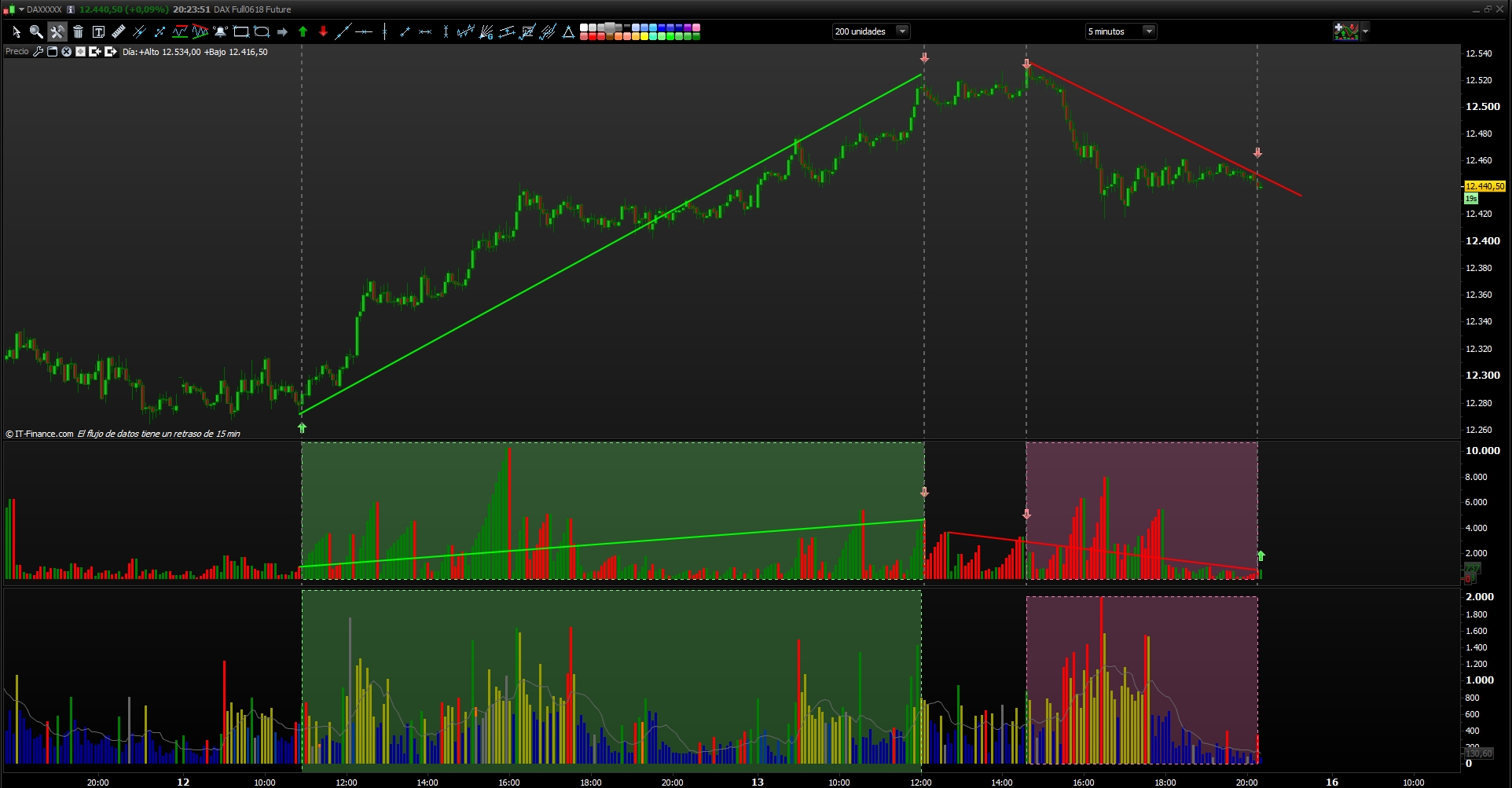Close the Precio panel with X icon
This screenshot has height=788, width=1512.
point(67,52)
